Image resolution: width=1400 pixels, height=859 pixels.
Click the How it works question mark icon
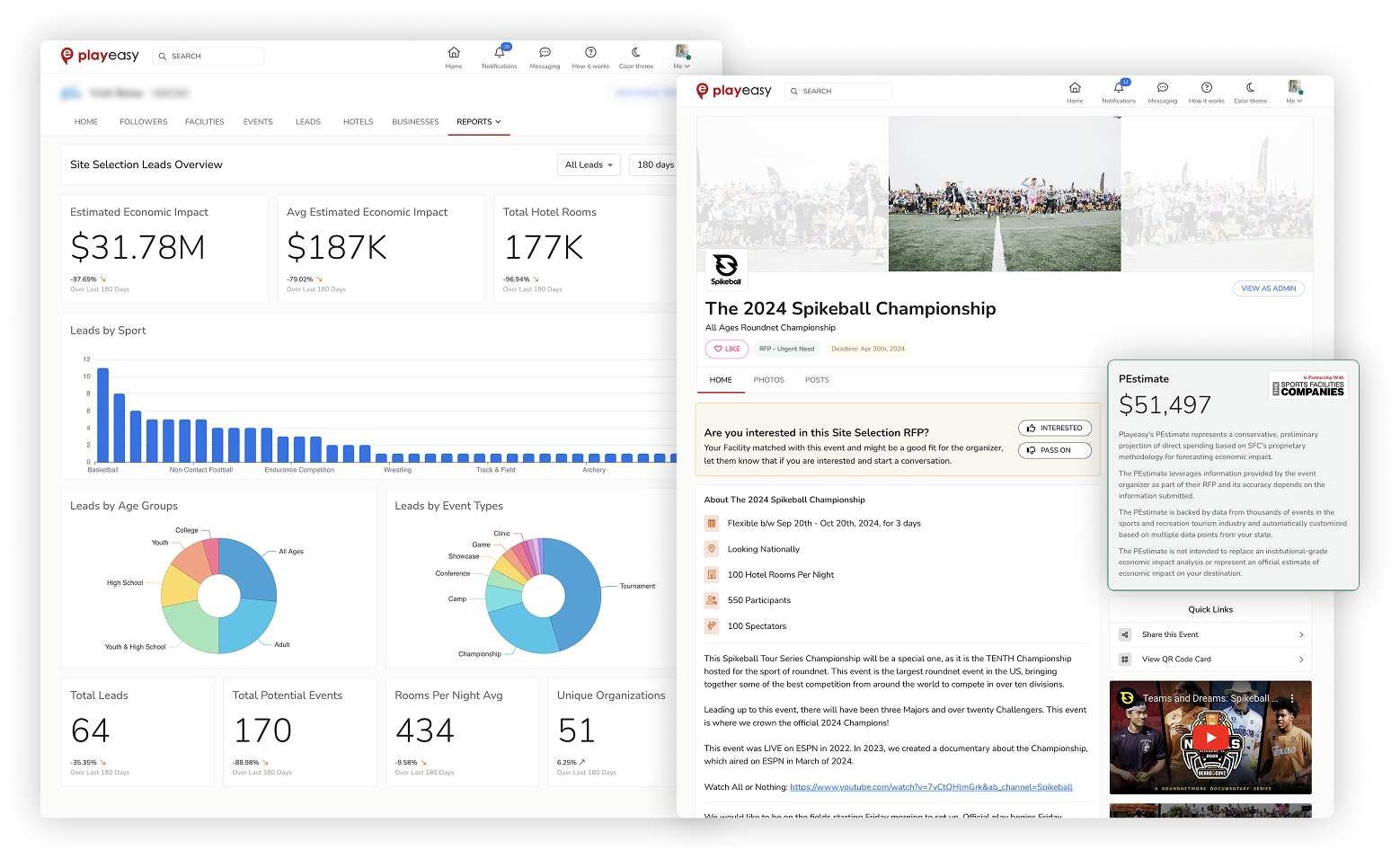1207,89
